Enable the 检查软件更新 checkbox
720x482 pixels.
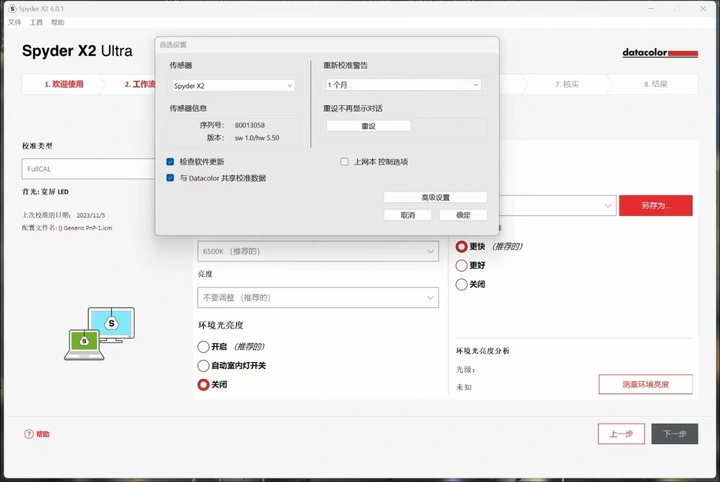(x=171, y=161)
